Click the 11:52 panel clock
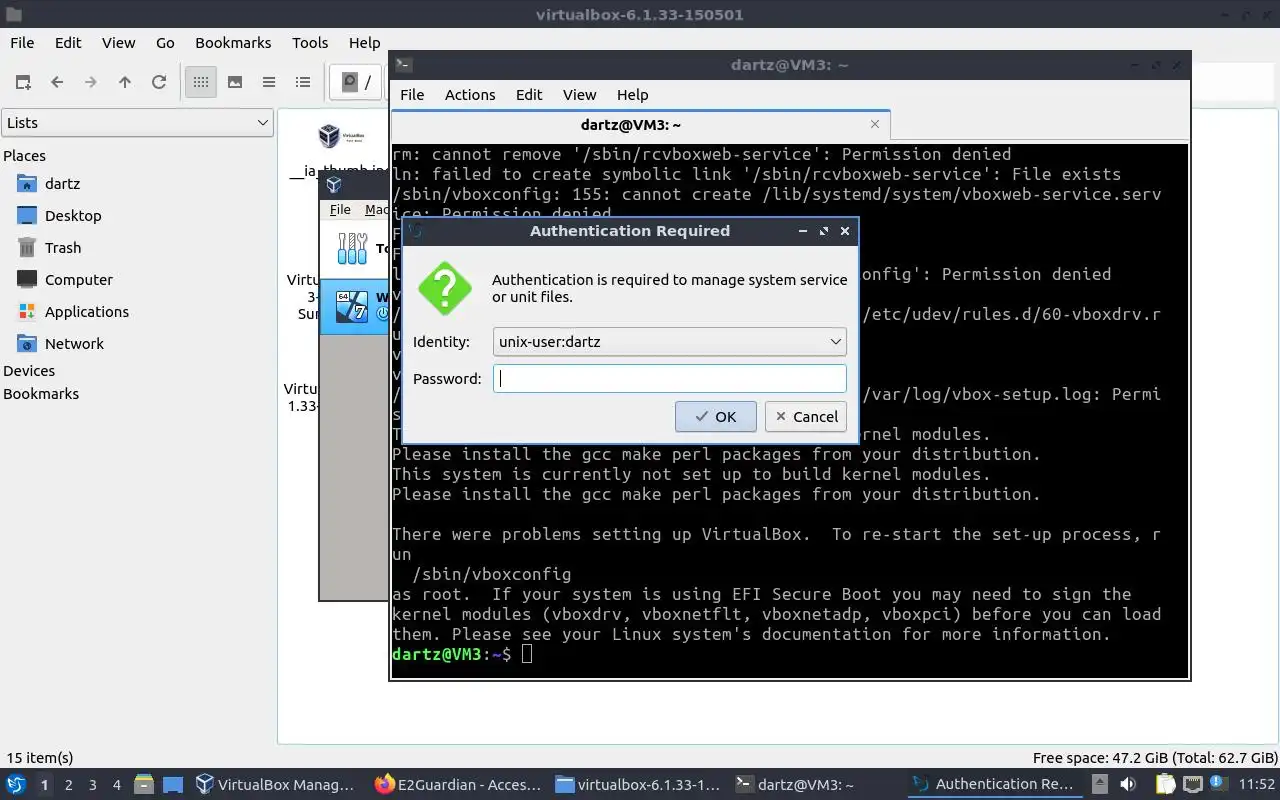Image resolution: width=1280 pixels, height=800 pixels. point(1257,785)
